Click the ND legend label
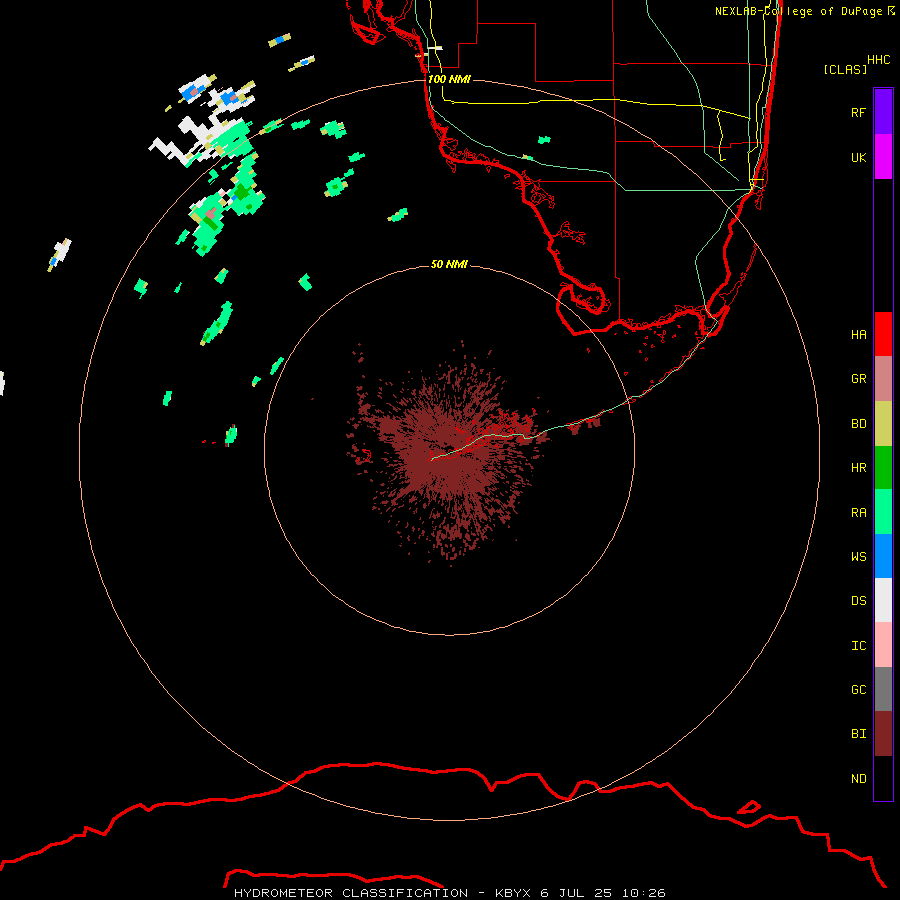 coord(858,778)
